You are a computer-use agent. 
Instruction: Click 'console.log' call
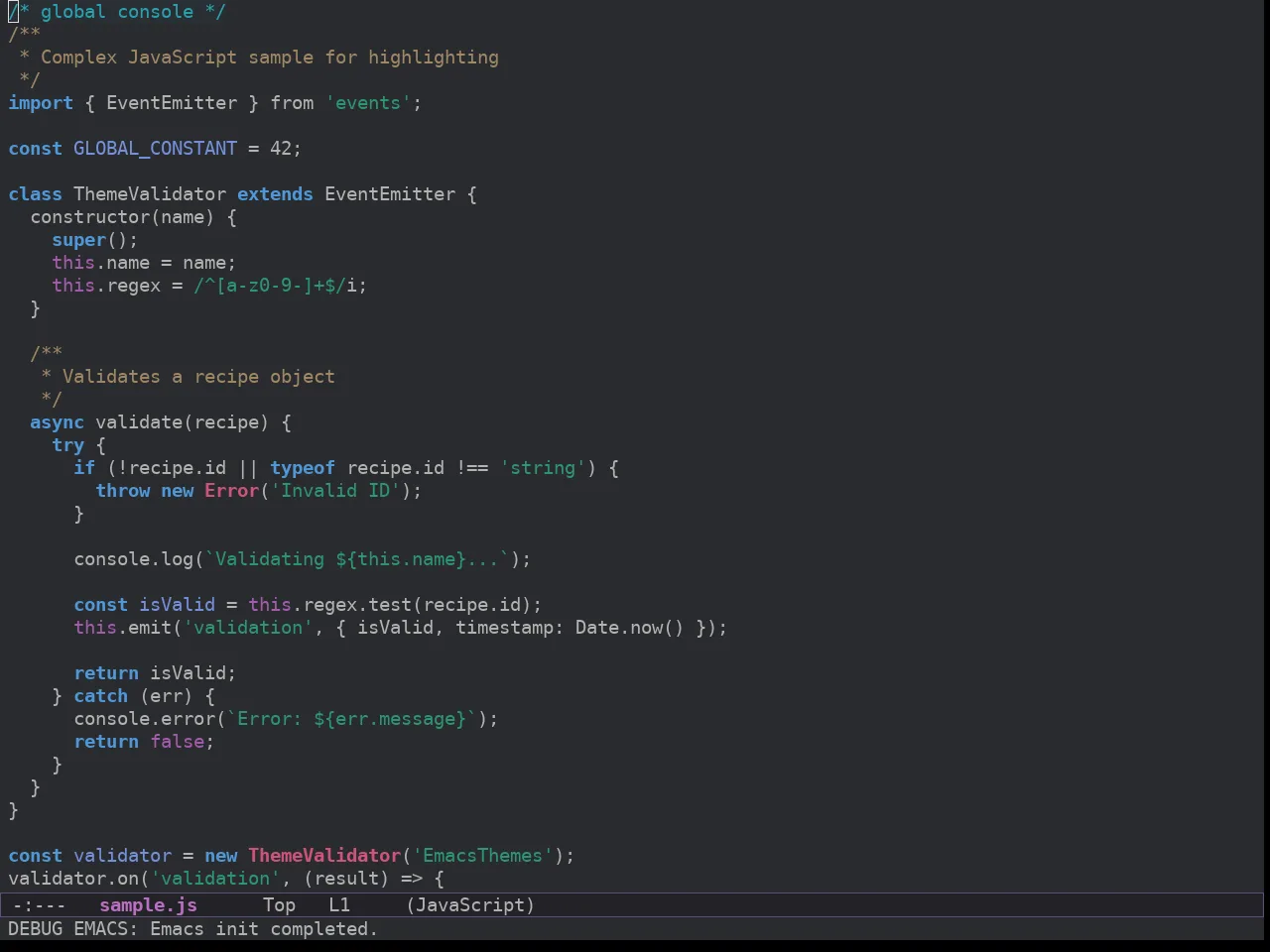[133, 559]
